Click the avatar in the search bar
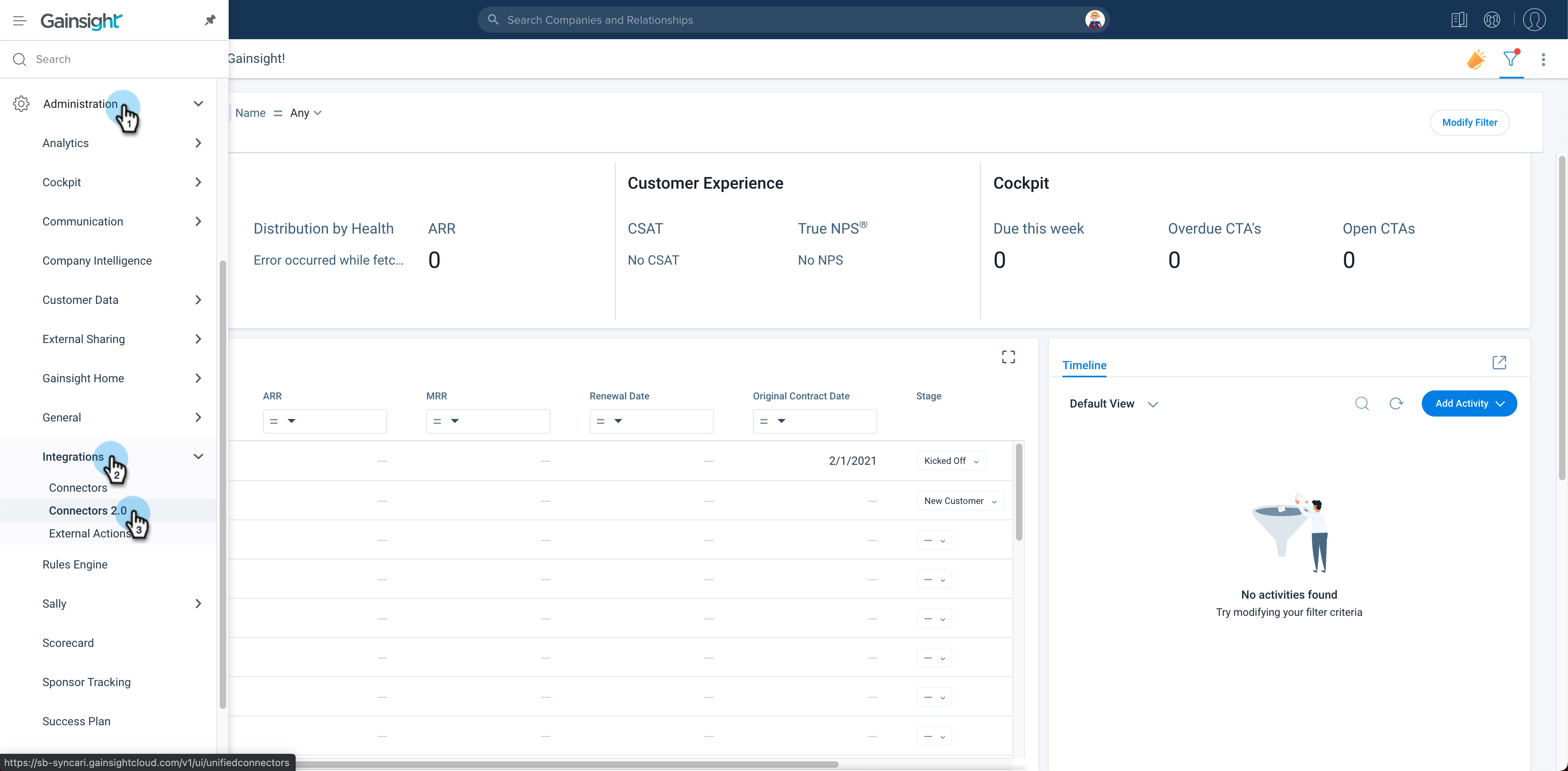 (1094, 20)
